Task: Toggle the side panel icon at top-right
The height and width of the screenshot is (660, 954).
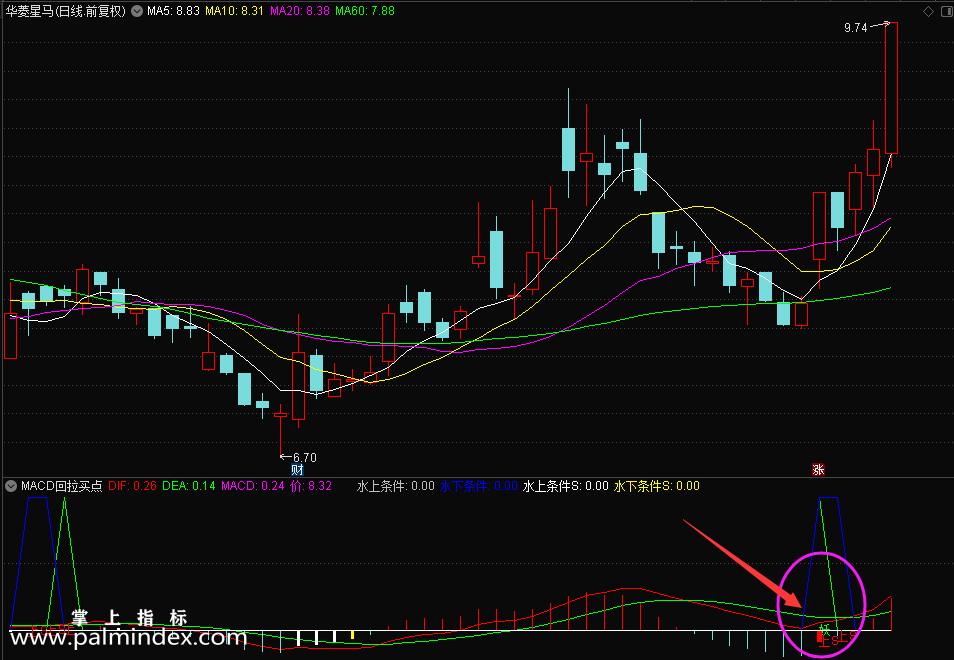Action: (x=945, y=11)
